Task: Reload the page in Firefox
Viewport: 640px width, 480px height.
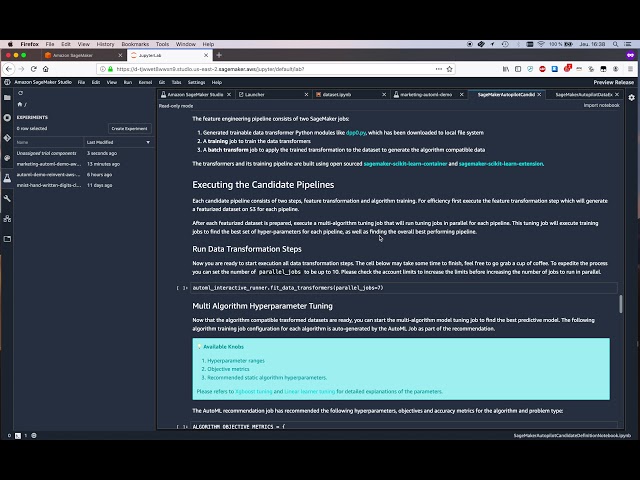Action: pyautogui.click(x=33, y=69)
